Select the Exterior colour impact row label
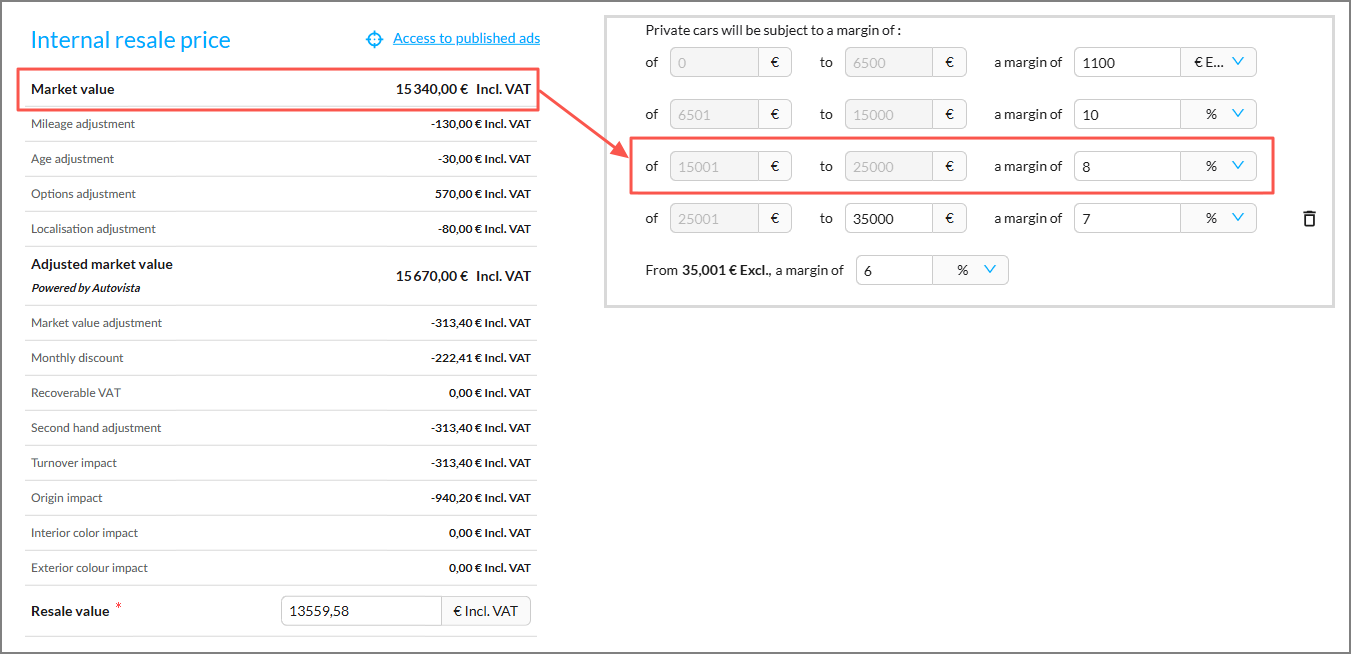Image resolution: width=1351 pixels, height=654 pixels. click(89, 568)
